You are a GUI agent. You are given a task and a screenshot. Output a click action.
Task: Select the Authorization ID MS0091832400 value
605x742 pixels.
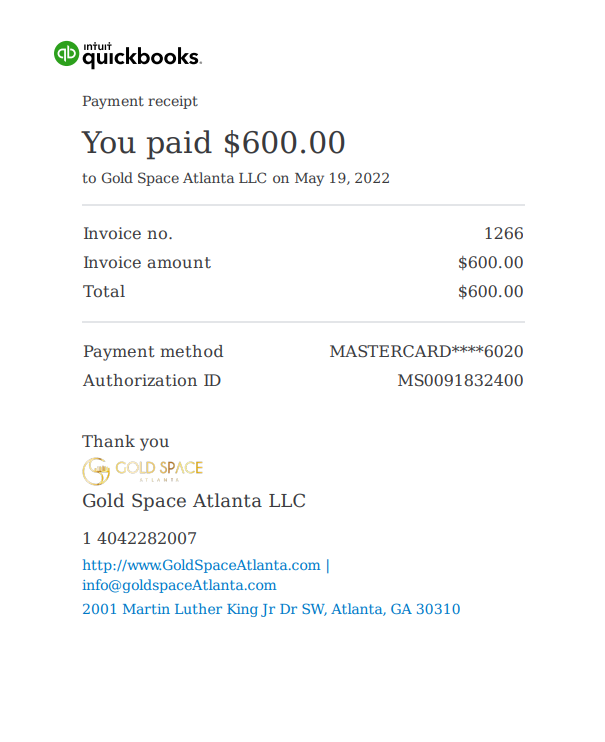click(x=460, y=380)
